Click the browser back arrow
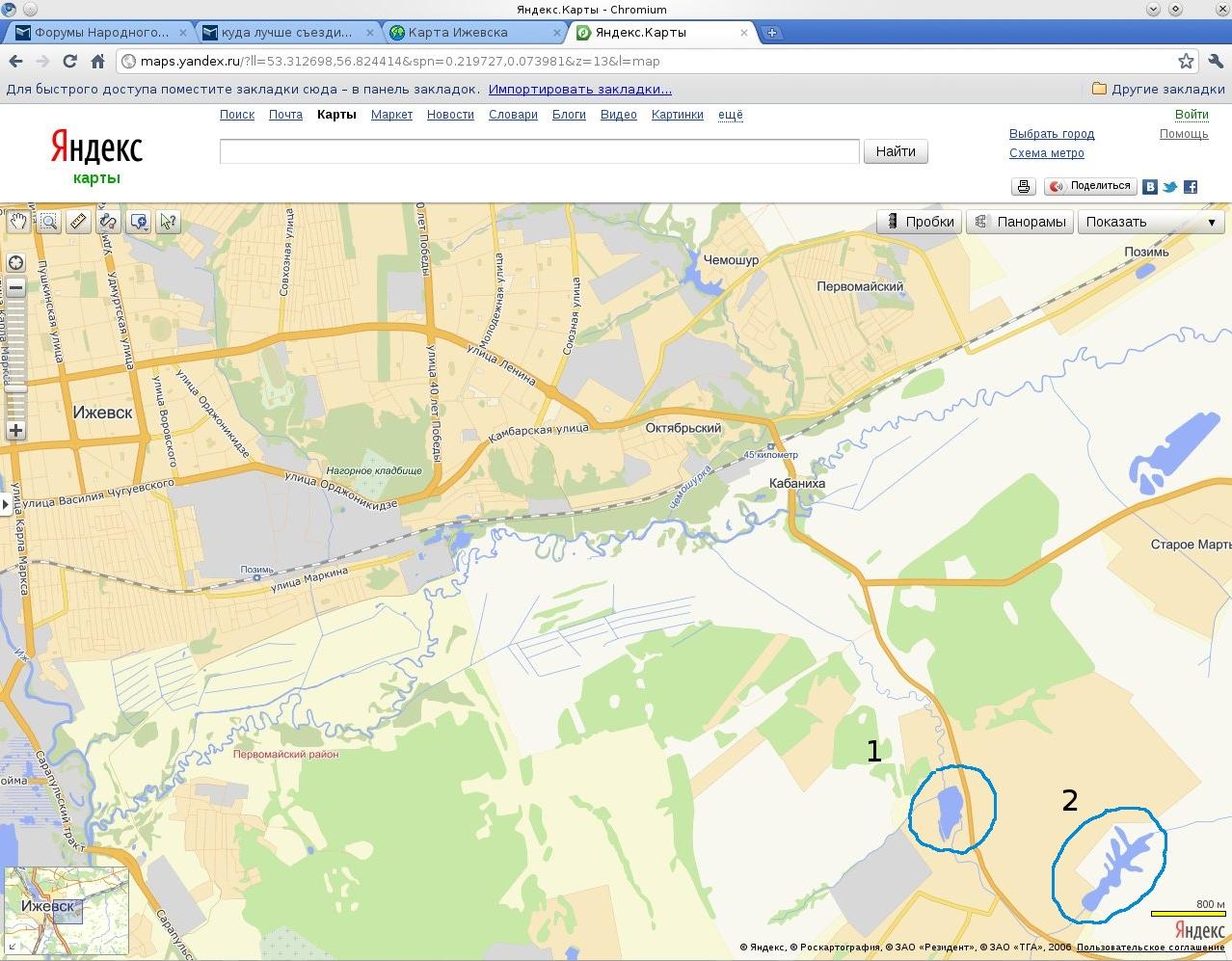This screenshot has width=1232, height=961. (14, 61)
